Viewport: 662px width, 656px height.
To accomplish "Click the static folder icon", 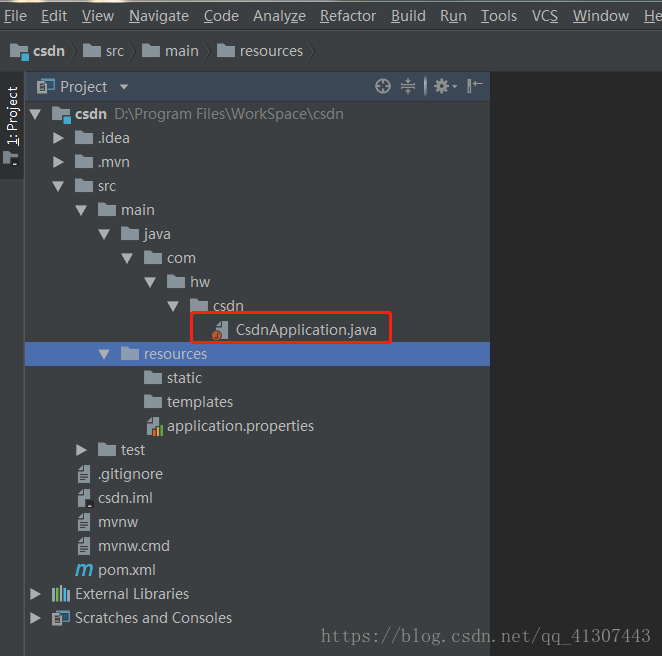I will pos(153,377).
